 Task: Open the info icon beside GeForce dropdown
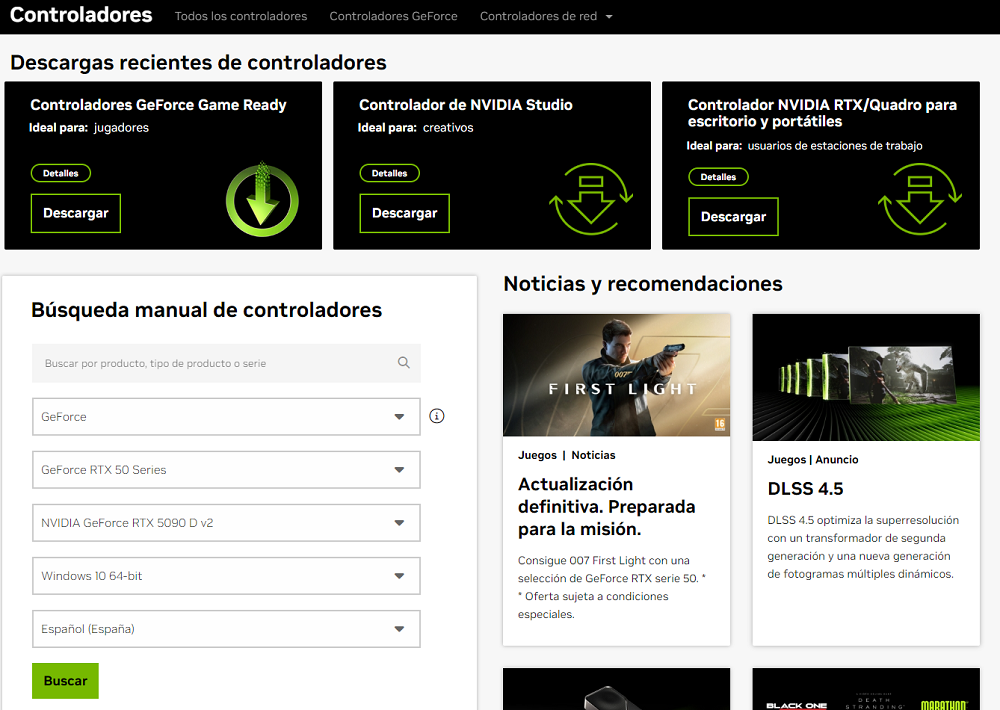click(437, 416)
